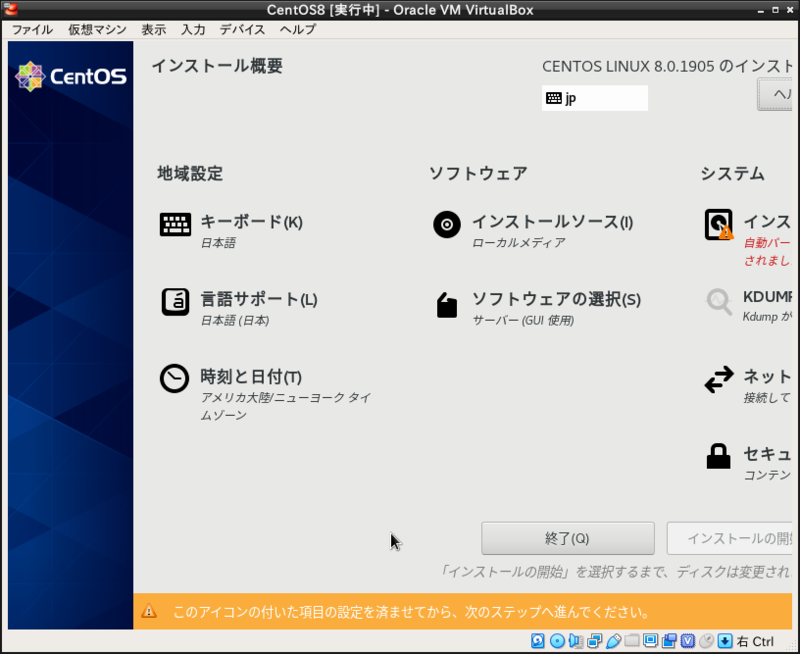Click the VirtualBox CPU virtualization status icon
The height and width of the screenshot is (654, 800).
tap(688, 641)
